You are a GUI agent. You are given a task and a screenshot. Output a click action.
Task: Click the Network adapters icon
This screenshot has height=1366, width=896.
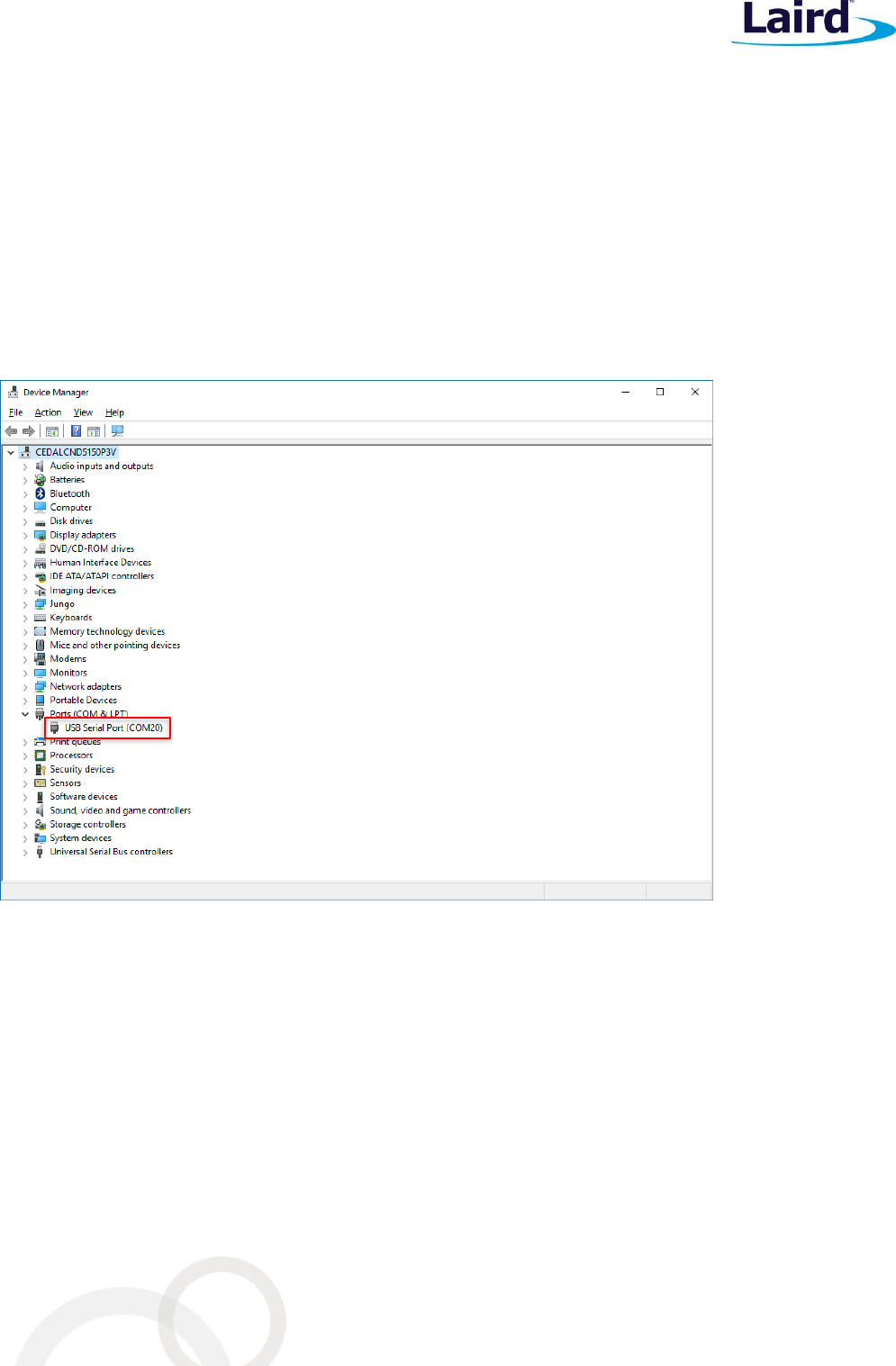click(40, 687)
